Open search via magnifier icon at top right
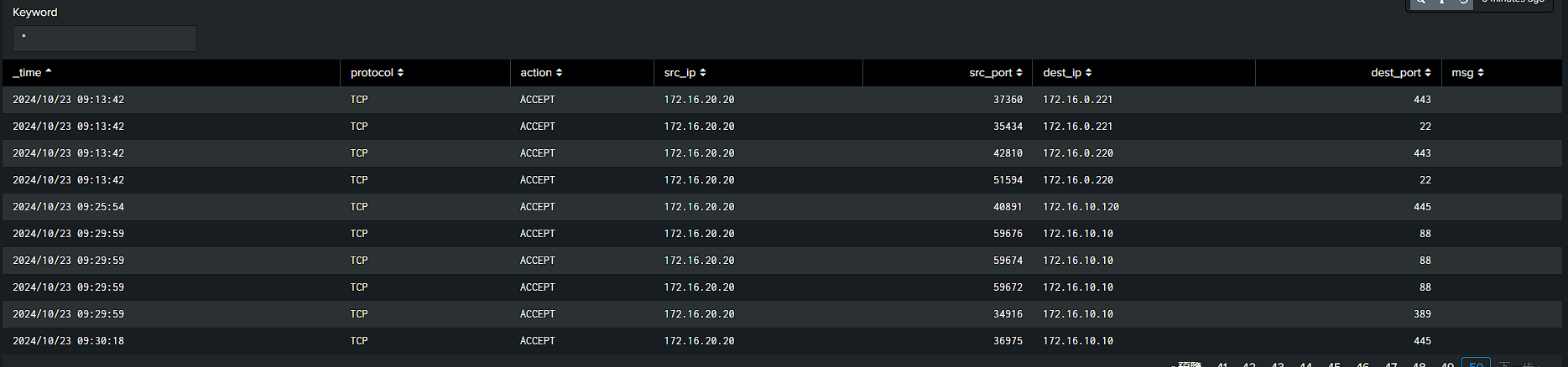Image resolution: width=1568 pixels, height=367 pixels. (x=1420, y=3)
